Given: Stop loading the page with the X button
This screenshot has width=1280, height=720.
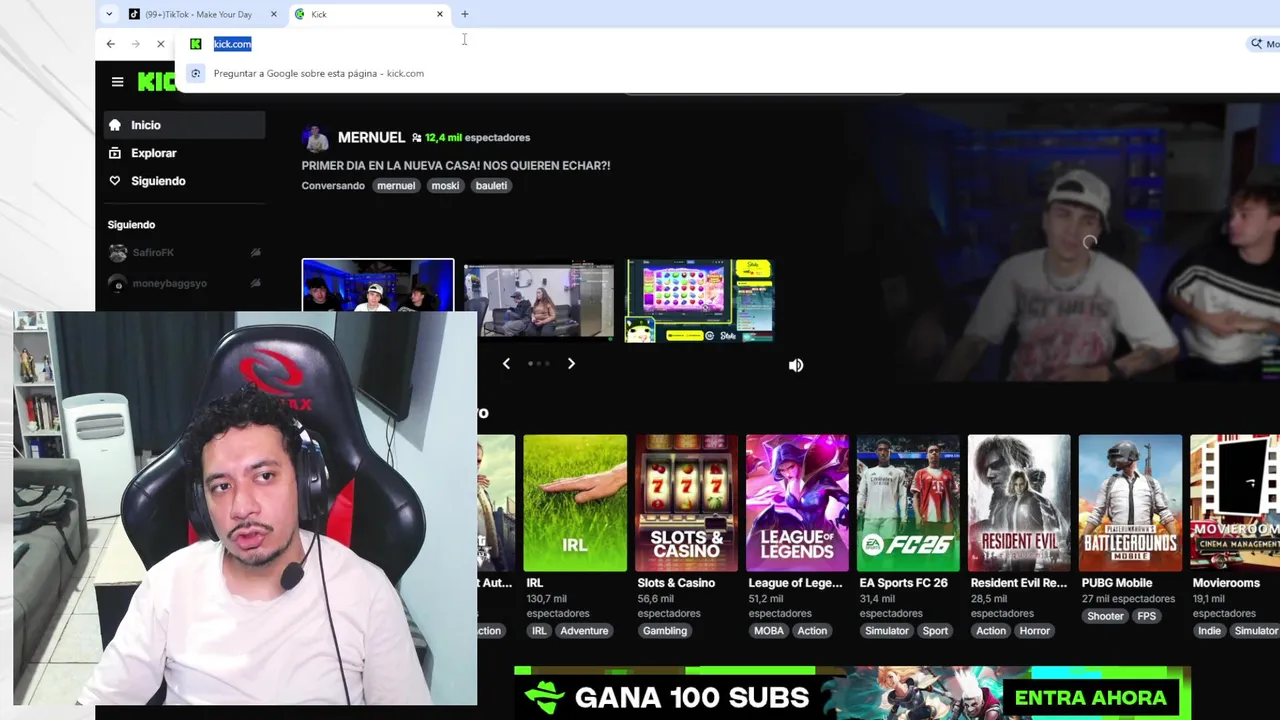Looking at the screenshot, I should pyautogui.click(x=160, y=44).
